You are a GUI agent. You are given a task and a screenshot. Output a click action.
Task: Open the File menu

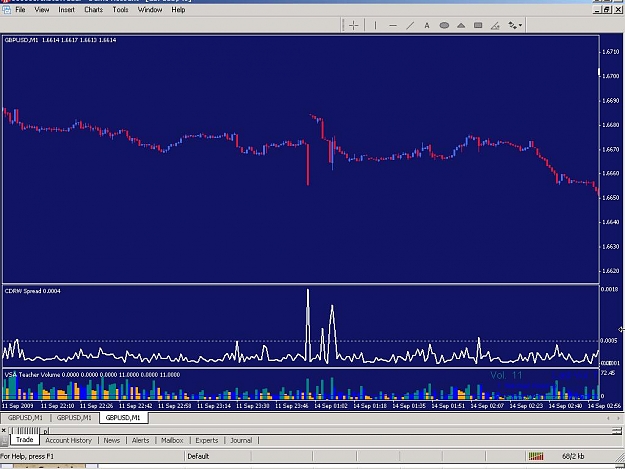pos(20,10)
